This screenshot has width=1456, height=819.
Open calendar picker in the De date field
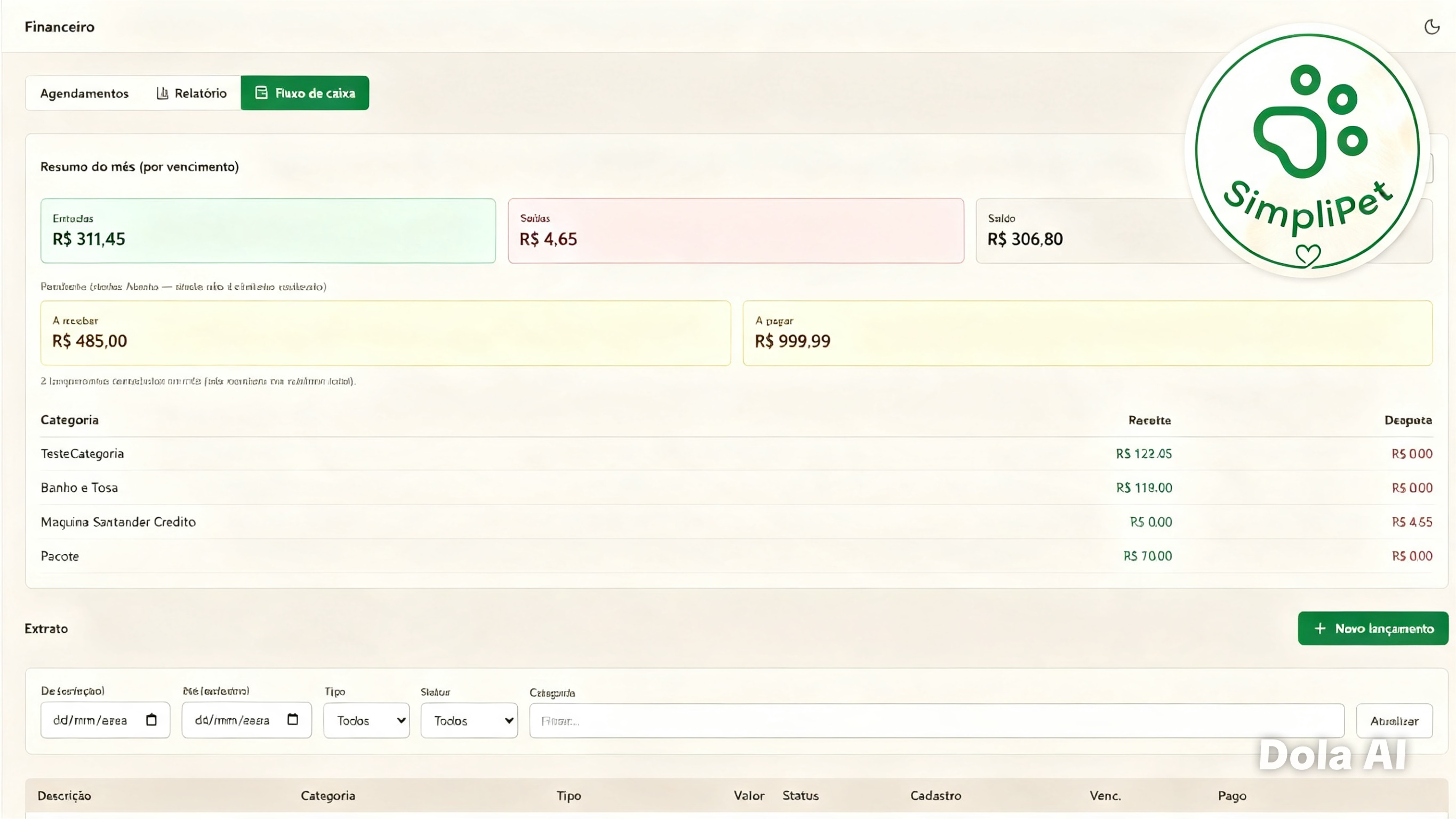point(151,719)
